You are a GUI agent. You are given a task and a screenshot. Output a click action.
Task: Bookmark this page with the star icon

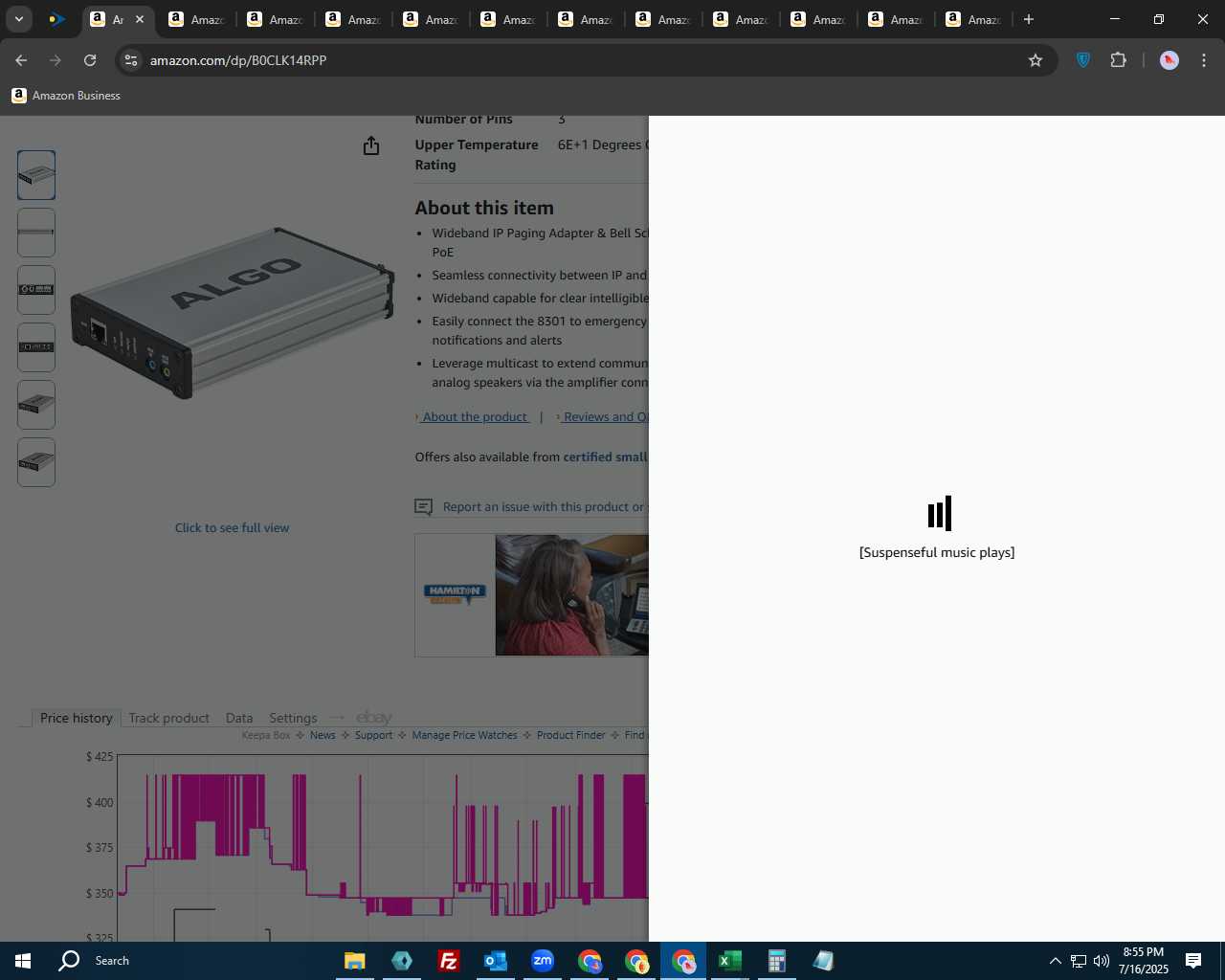coord(1036,60)
